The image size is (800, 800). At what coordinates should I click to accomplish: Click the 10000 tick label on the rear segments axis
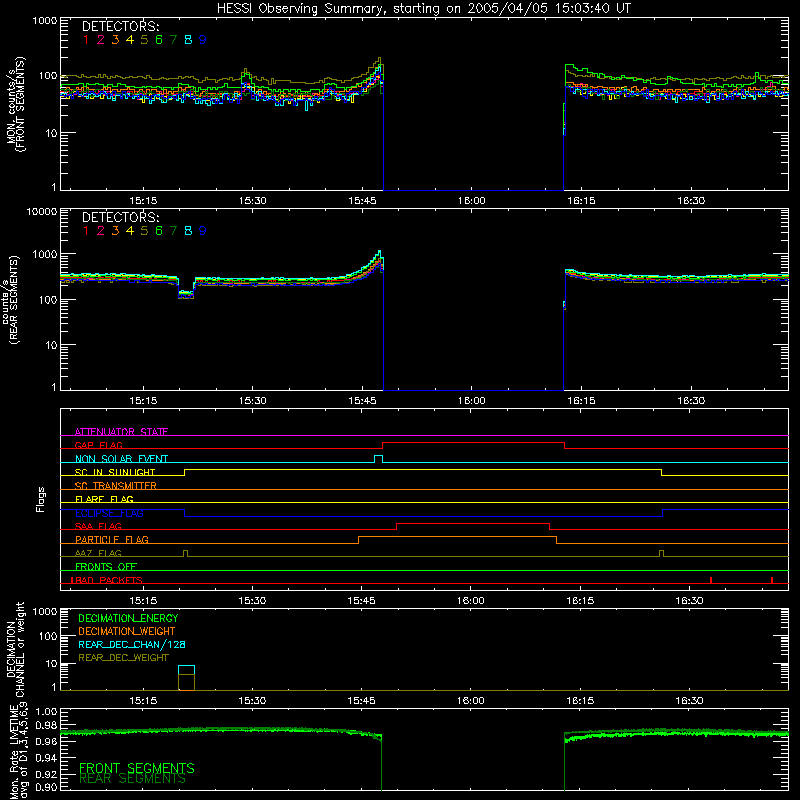(42, 211)
